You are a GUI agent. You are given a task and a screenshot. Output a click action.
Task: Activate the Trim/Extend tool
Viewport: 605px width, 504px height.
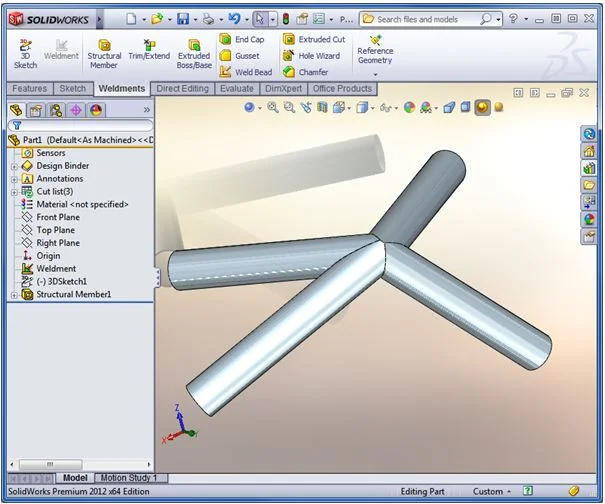coord(149,50)
